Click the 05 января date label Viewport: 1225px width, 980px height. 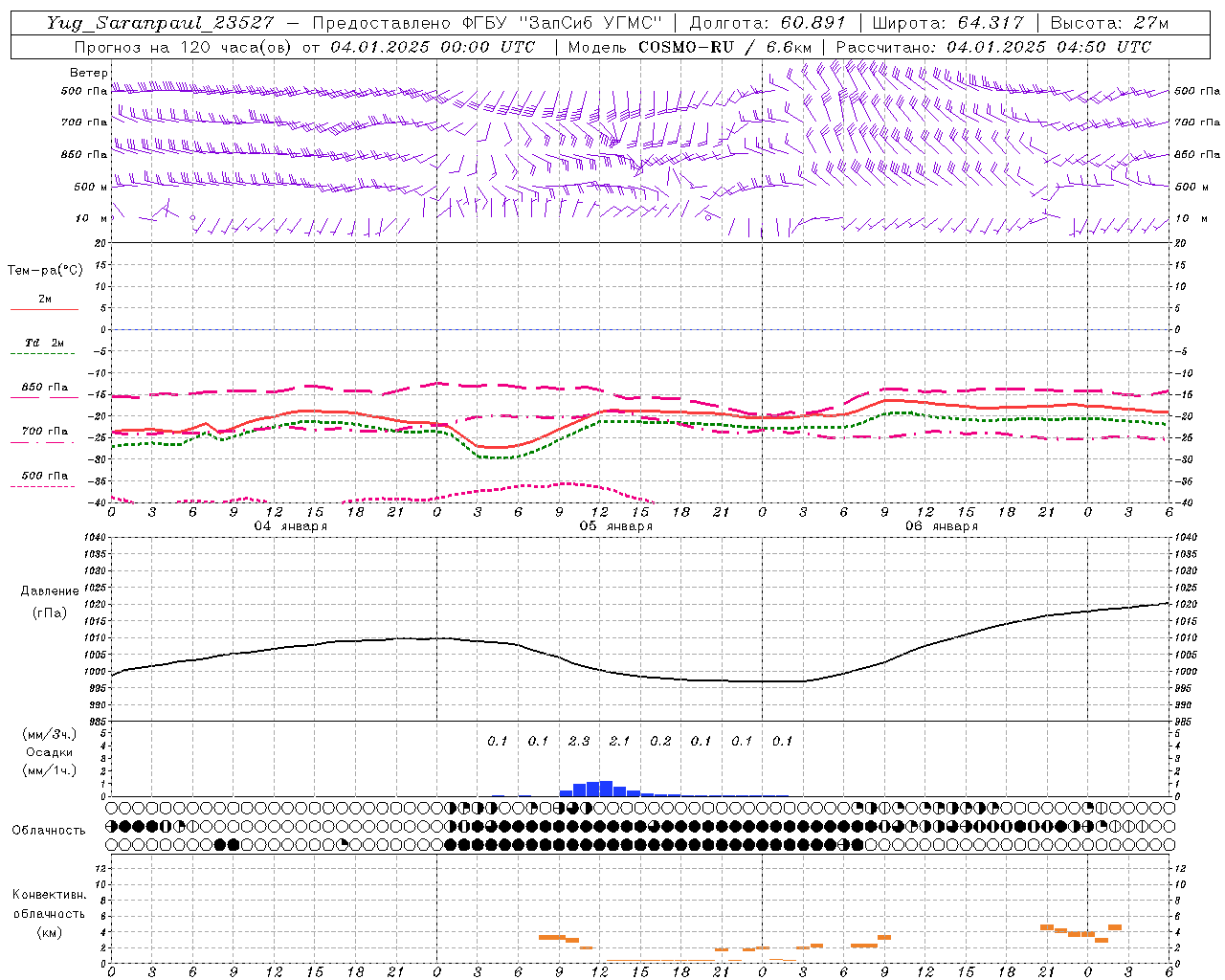tap(616, 525)
